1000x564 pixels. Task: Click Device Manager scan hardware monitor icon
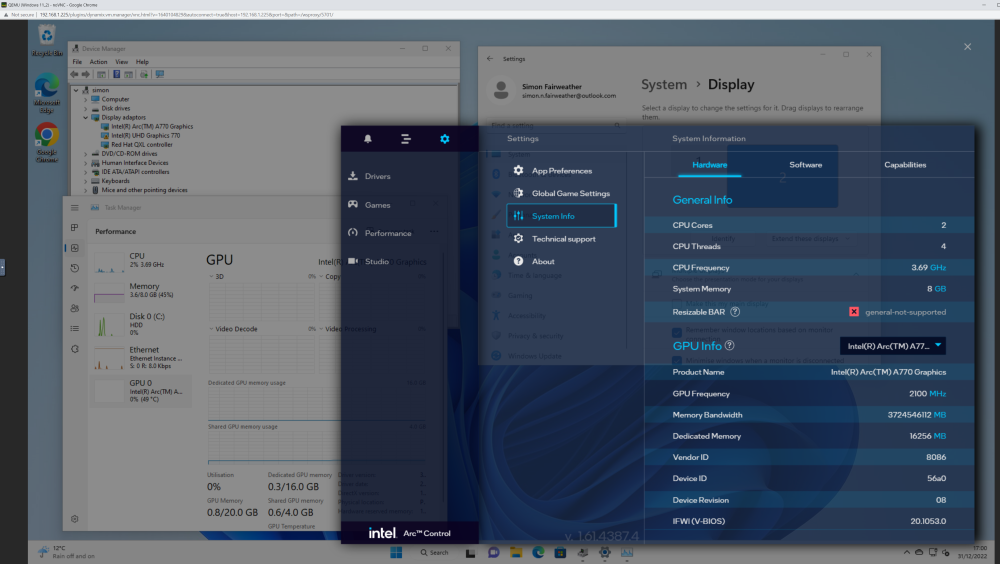click(159, 74)
